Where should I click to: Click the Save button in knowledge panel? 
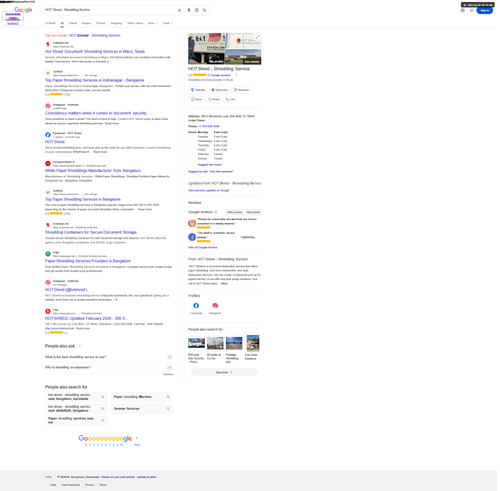click(x=196, y=99)
